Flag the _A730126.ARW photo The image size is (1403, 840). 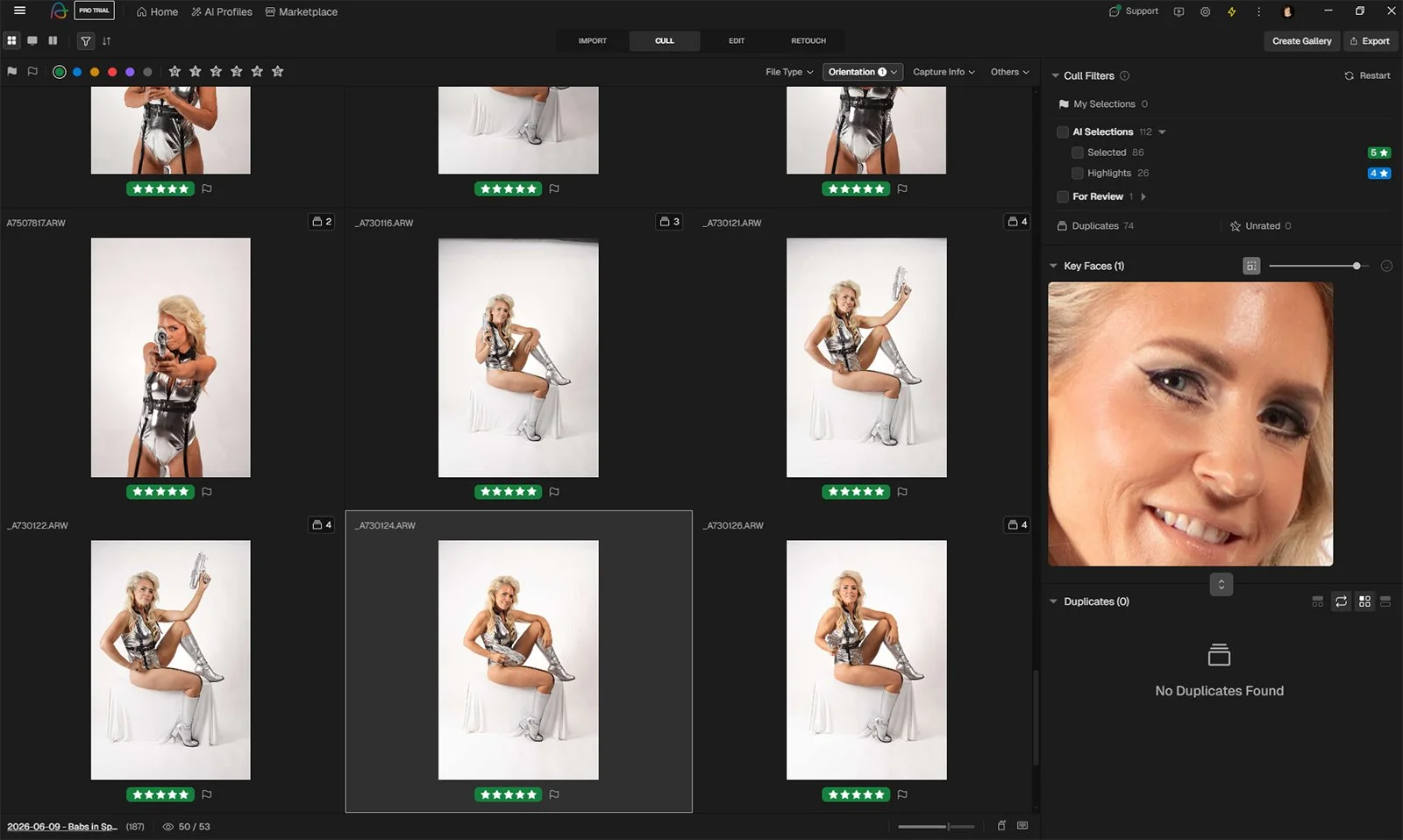[x=902, y=794]
